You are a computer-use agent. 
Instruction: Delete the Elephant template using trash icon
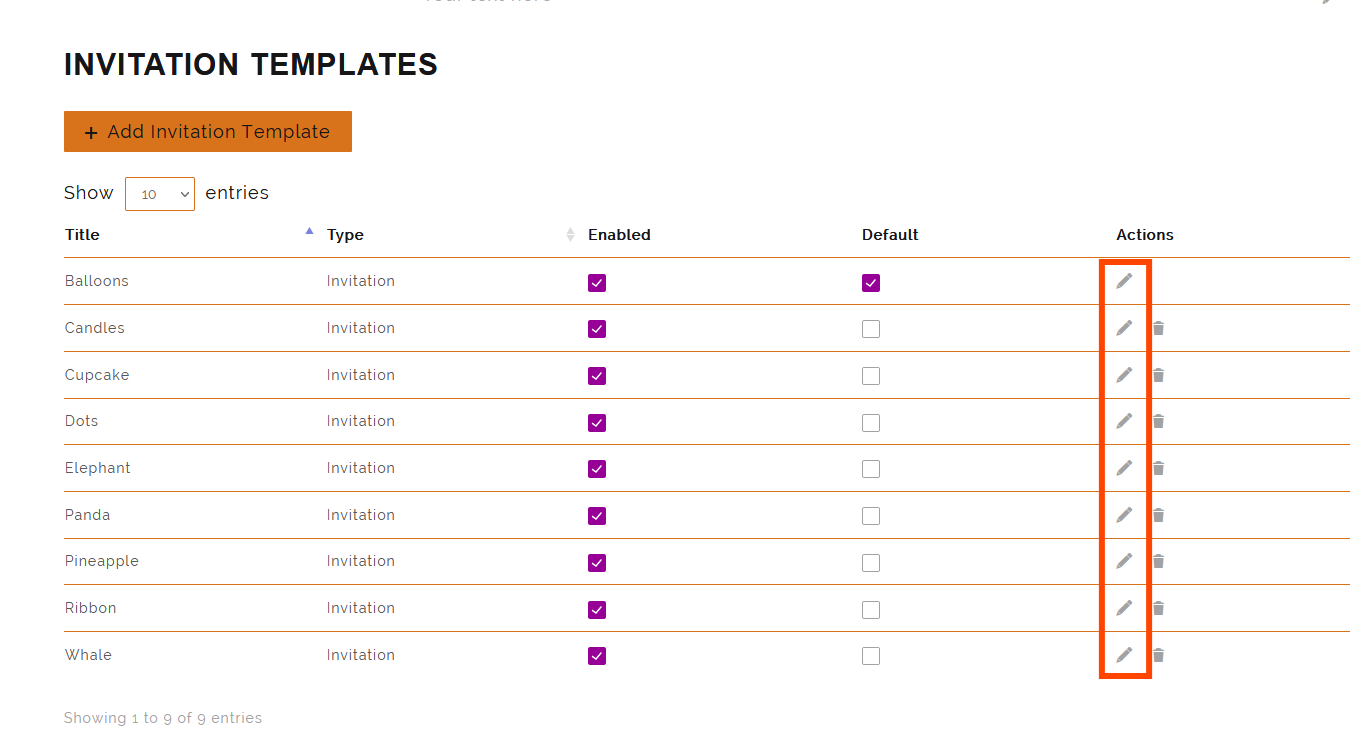point(1158,468)
